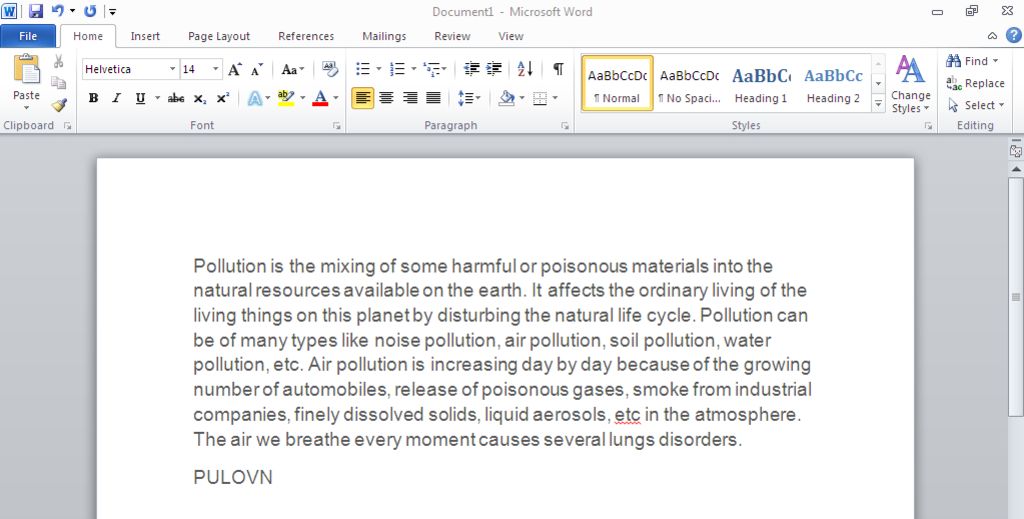Toggle Bold formatting
The image size is (1024, 519).
click(x=93, y=98)
